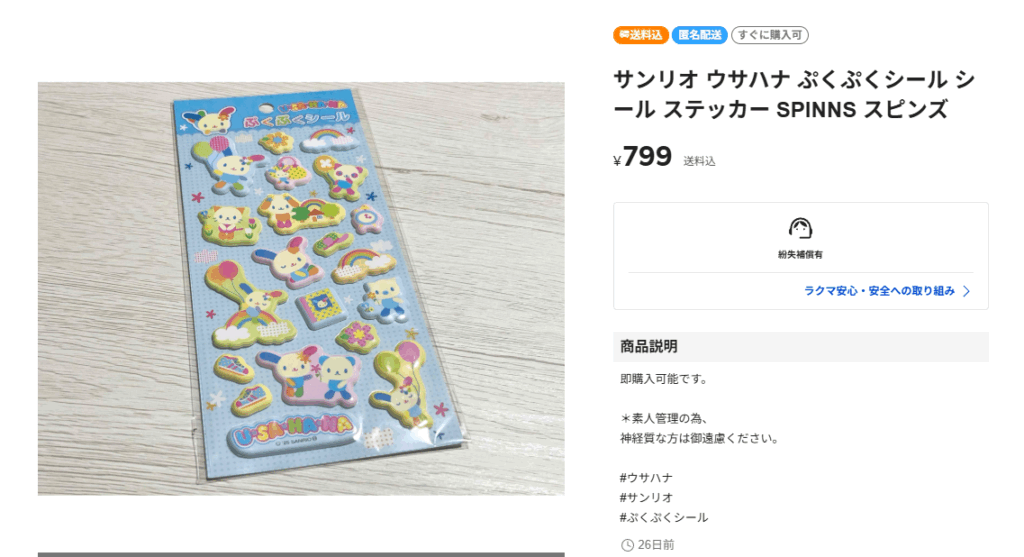Image resolution: width=1024 pixels, height=557 pixels.
Task: Select the #ウサハナ hashtag
Action: point(646,478)
